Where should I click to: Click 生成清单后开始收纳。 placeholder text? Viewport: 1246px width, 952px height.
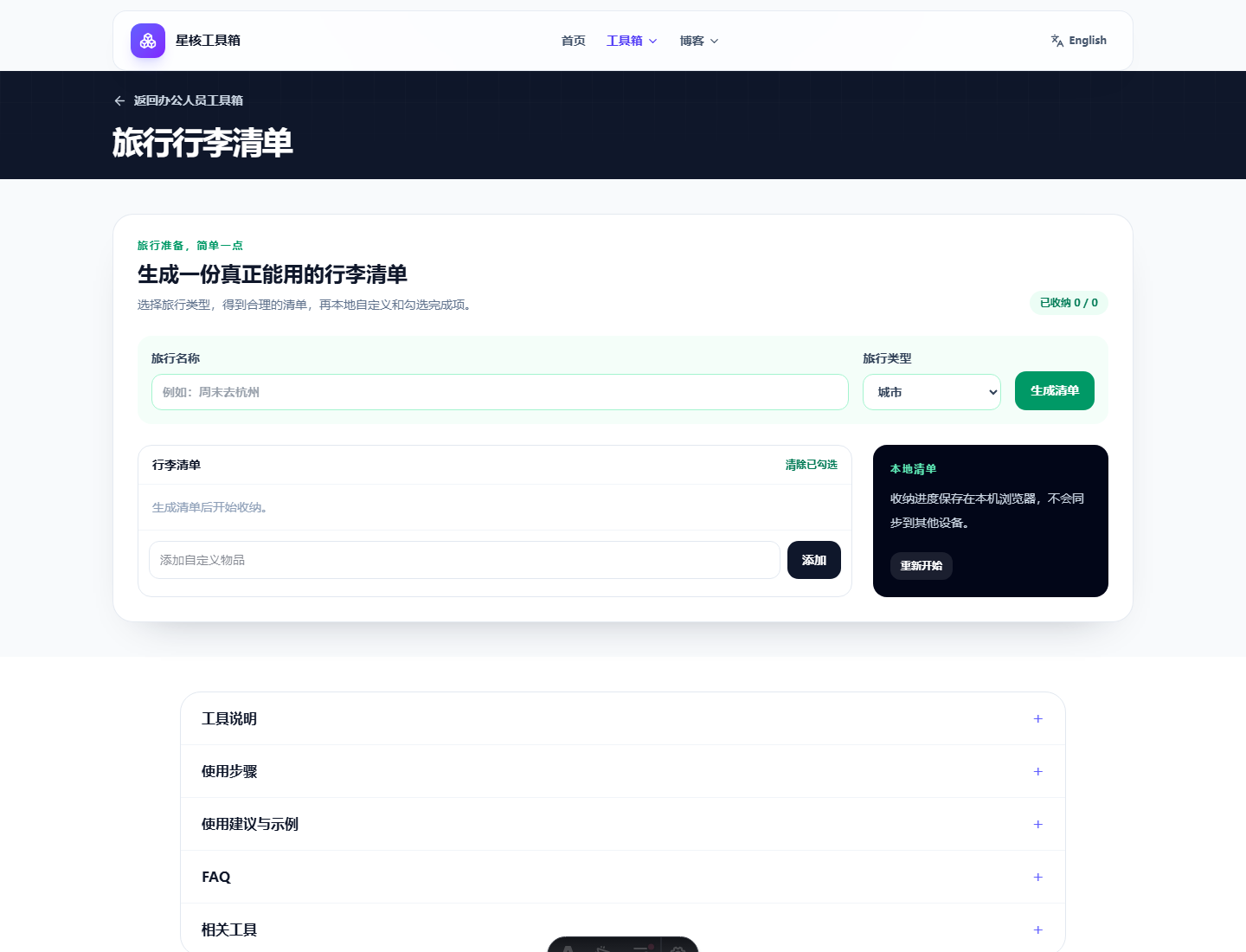[x=212, y=507]
